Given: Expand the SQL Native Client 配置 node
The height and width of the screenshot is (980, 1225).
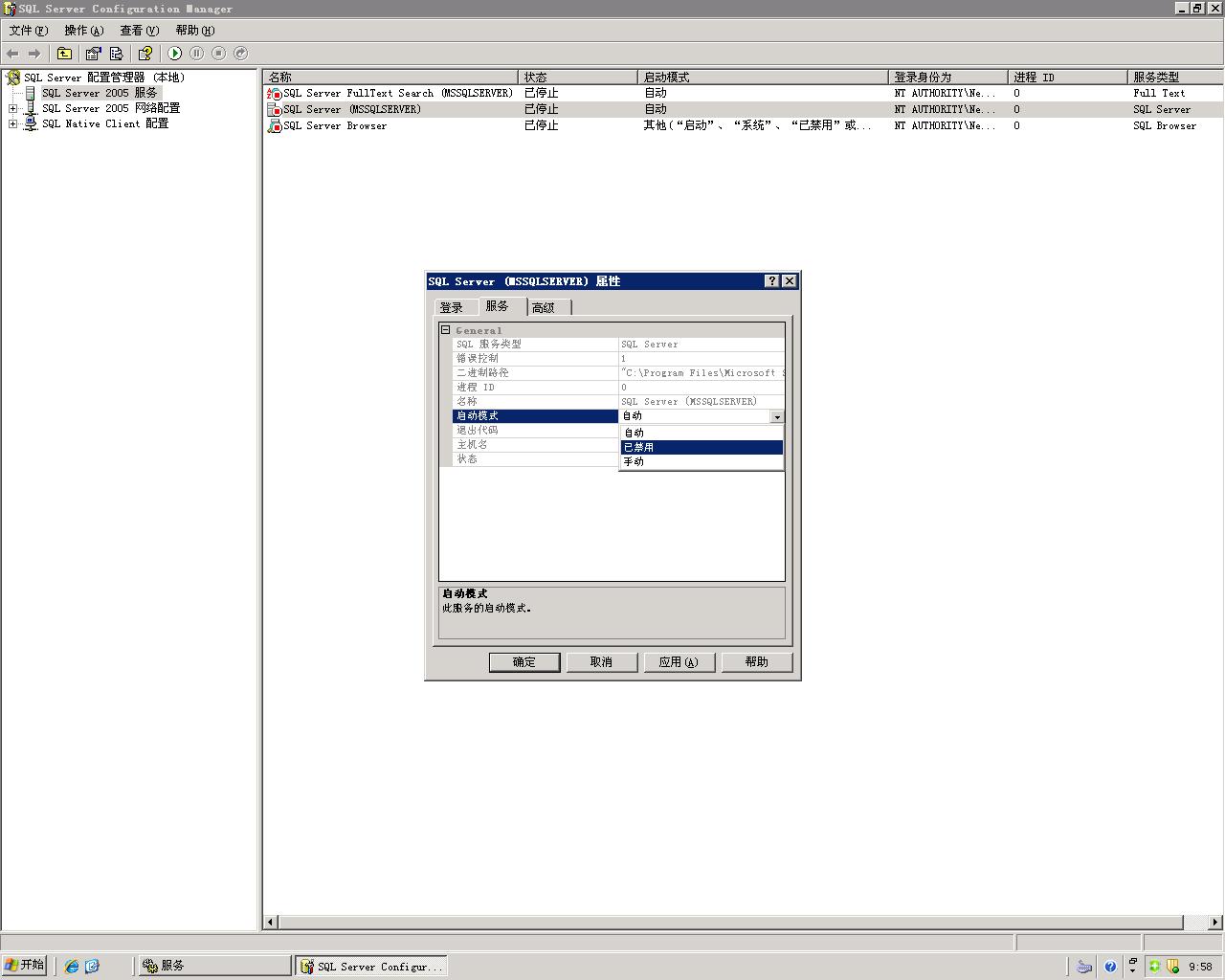Looking at the screenshot, I should [13, 124].
